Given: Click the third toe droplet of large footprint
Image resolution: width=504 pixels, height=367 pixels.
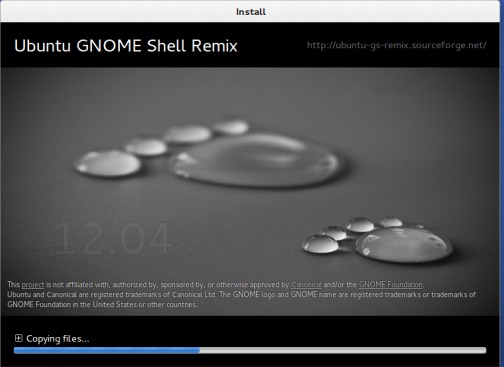Looking at the screenshot, I should coord(187,134).
